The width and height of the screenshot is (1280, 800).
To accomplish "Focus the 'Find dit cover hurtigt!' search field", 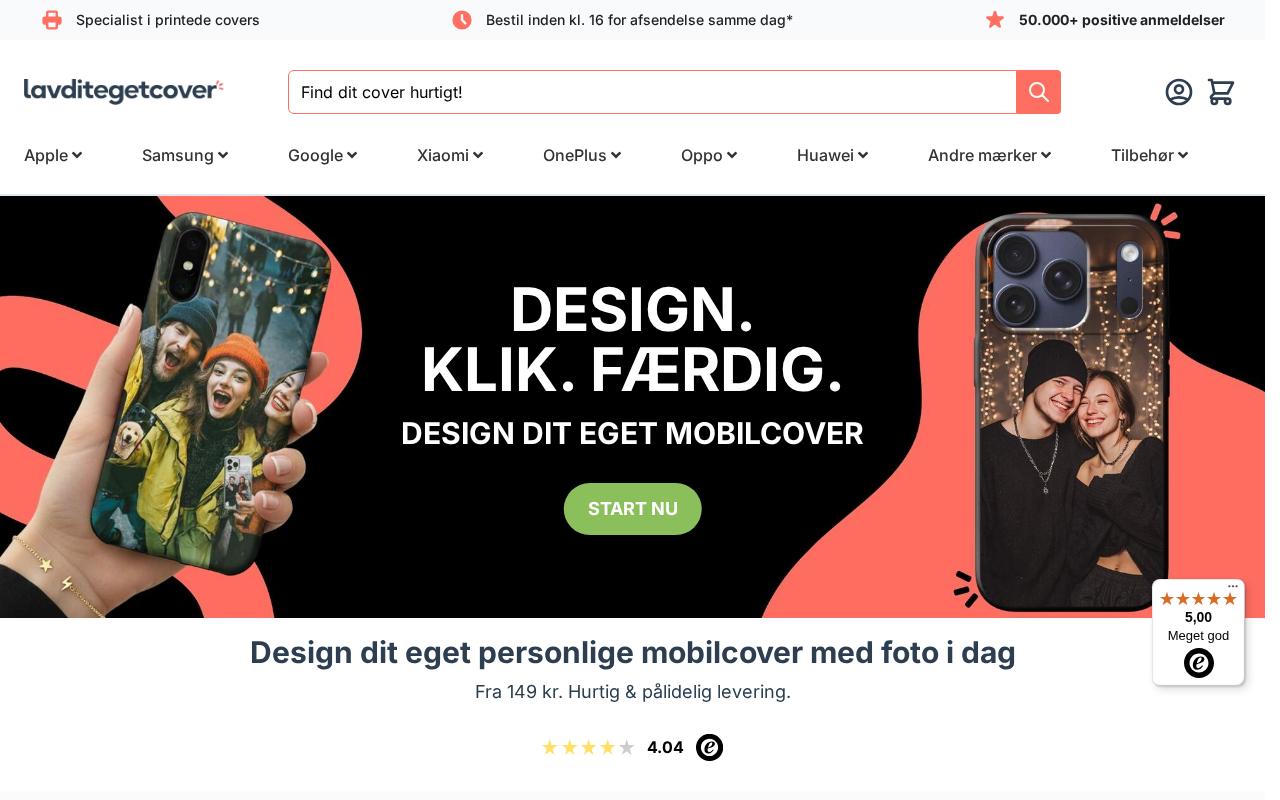I will (652, 92).
